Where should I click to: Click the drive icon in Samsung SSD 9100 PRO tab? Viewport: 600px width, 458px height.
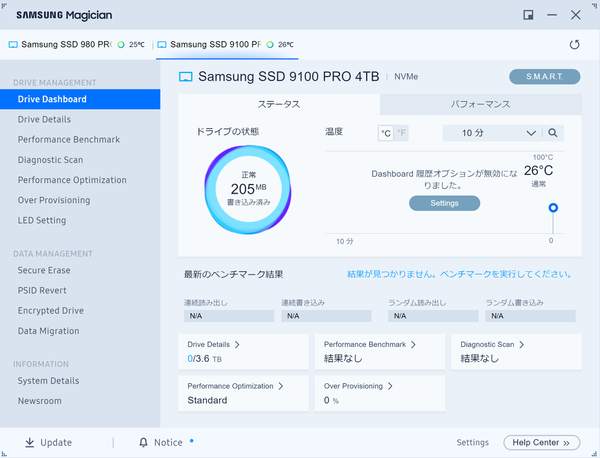tap(162, 45)
